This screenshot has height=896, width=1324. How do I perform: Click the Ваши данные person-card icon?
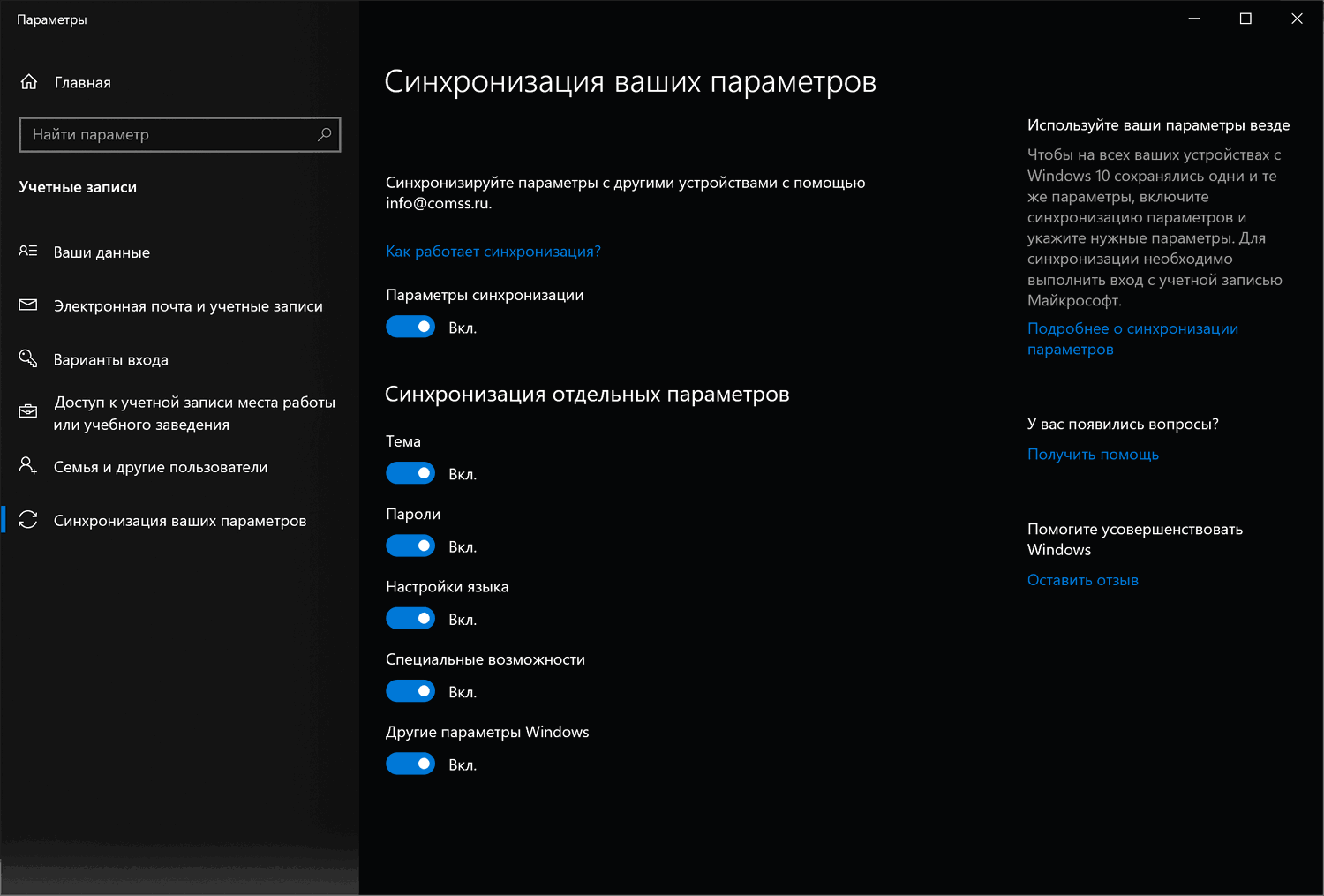tap(28, 252)
